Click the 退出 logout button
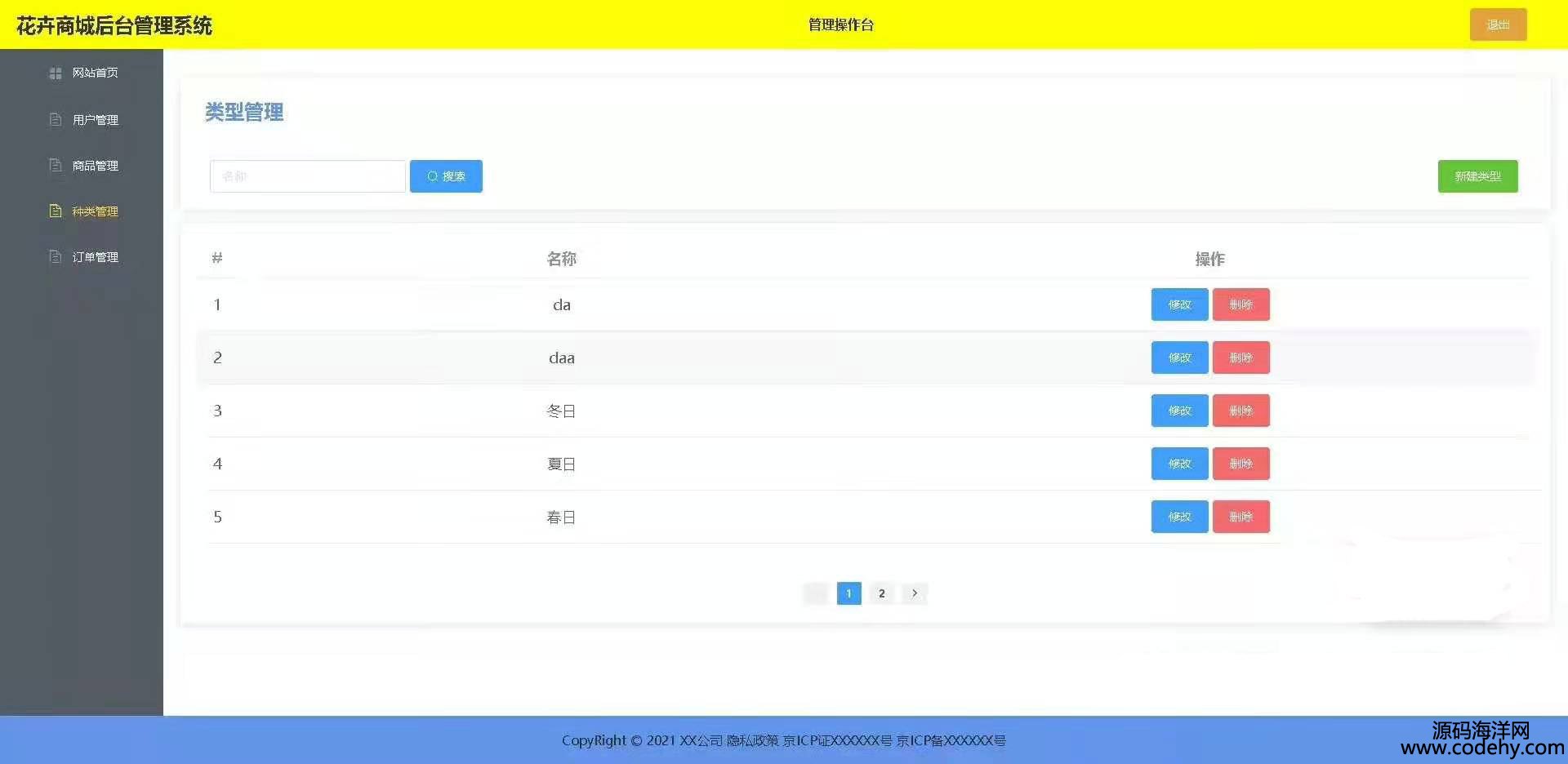 click(x=1498, y=24)
